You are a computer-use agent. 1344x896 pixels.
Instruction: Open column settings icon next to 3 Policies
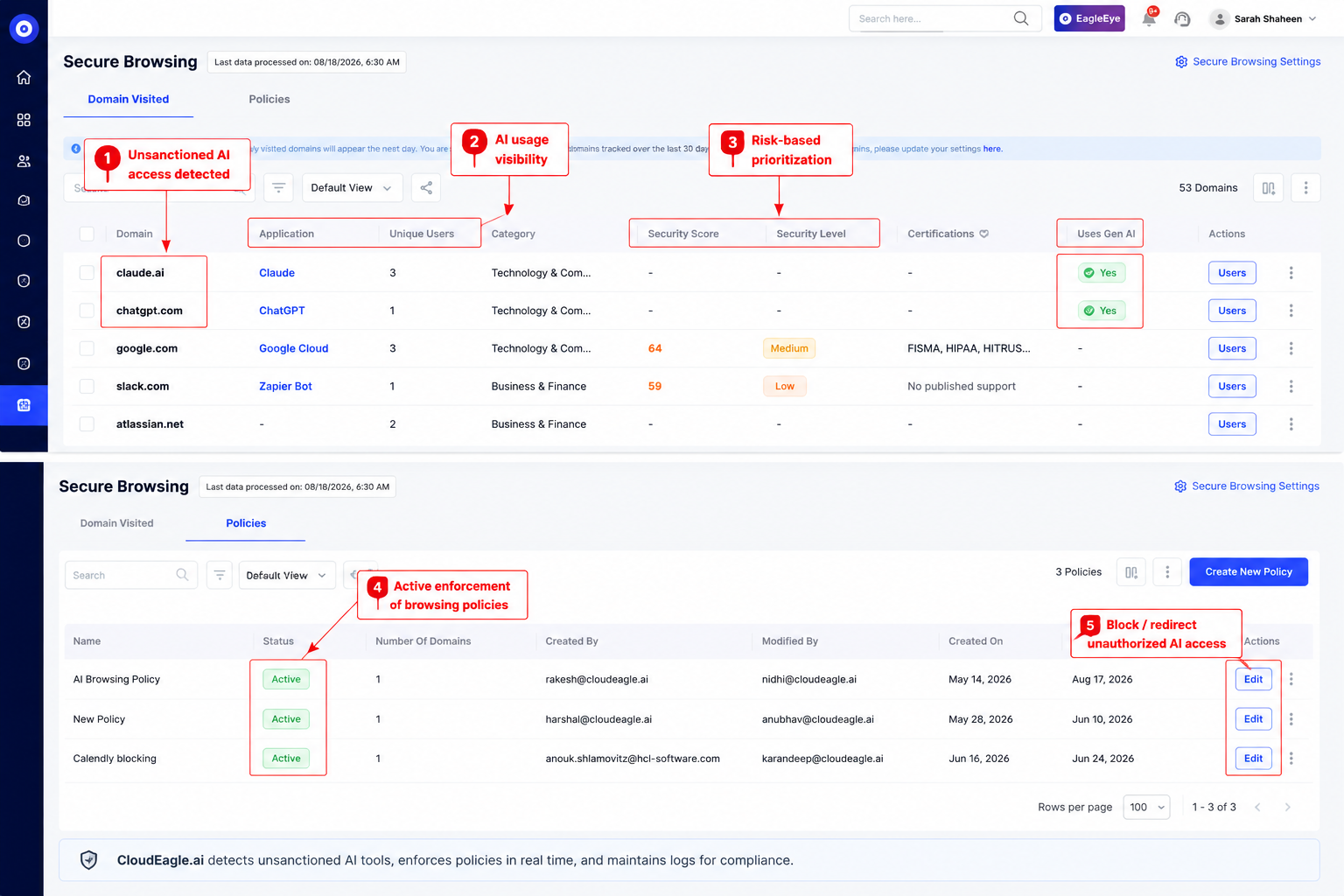pos(1131,572)
